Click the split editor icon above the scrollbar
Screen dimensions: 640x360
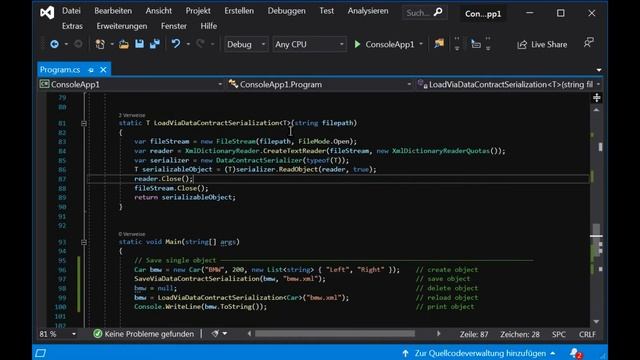596,98
